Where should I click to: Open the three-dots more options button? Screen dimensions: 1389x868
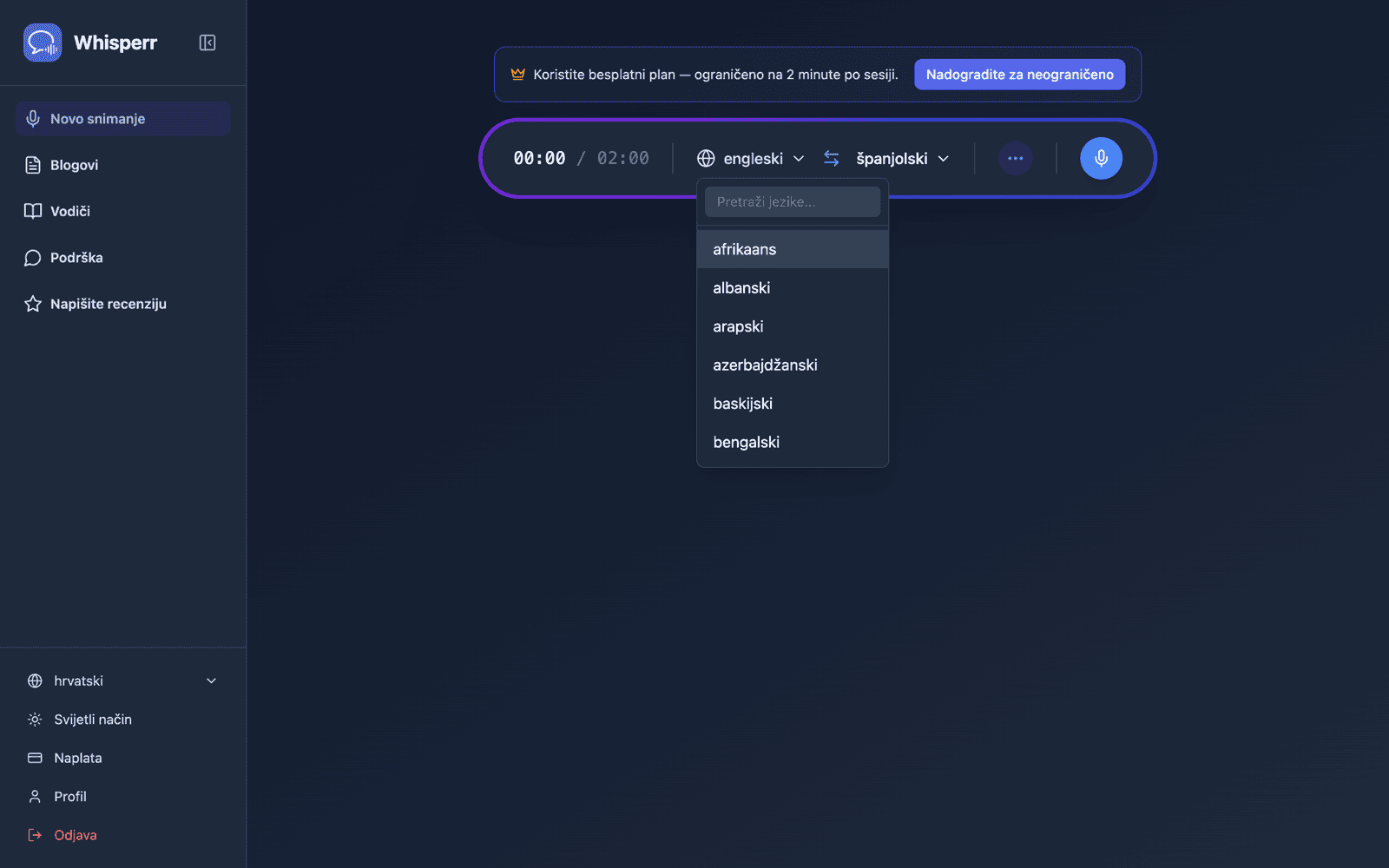(x=1015, y=158)
